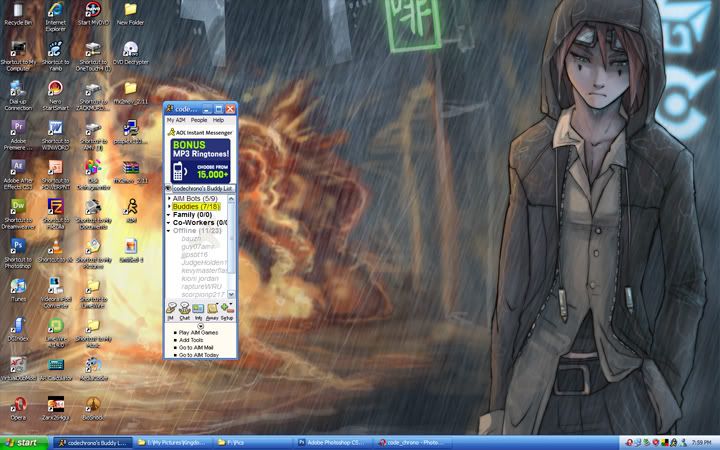This screenshot has height=450, width=720.
Task: Open Setup in AIM toolbar
Action: [227, 311]
